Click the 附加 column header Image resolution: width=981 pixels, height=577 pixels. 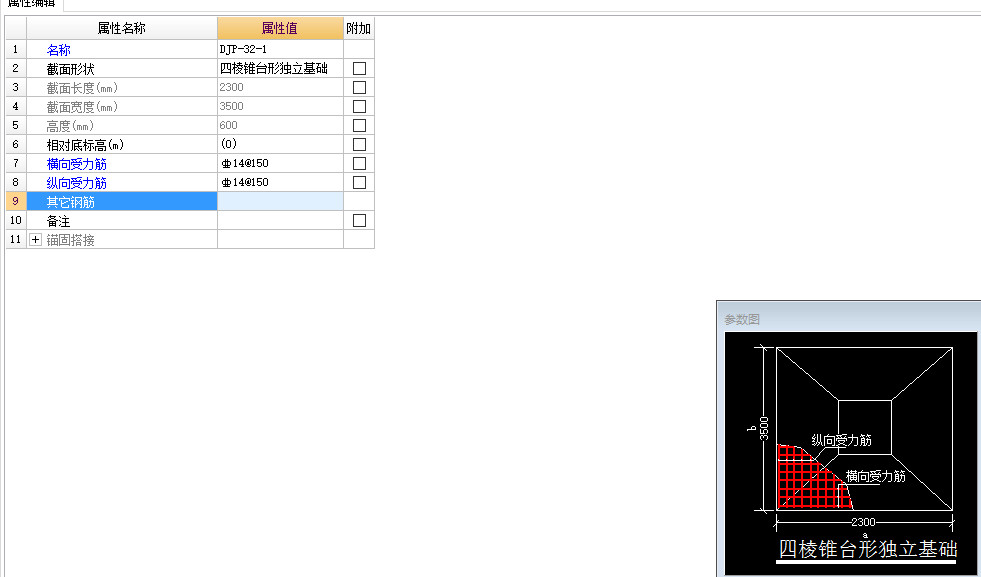pos(358,28)
